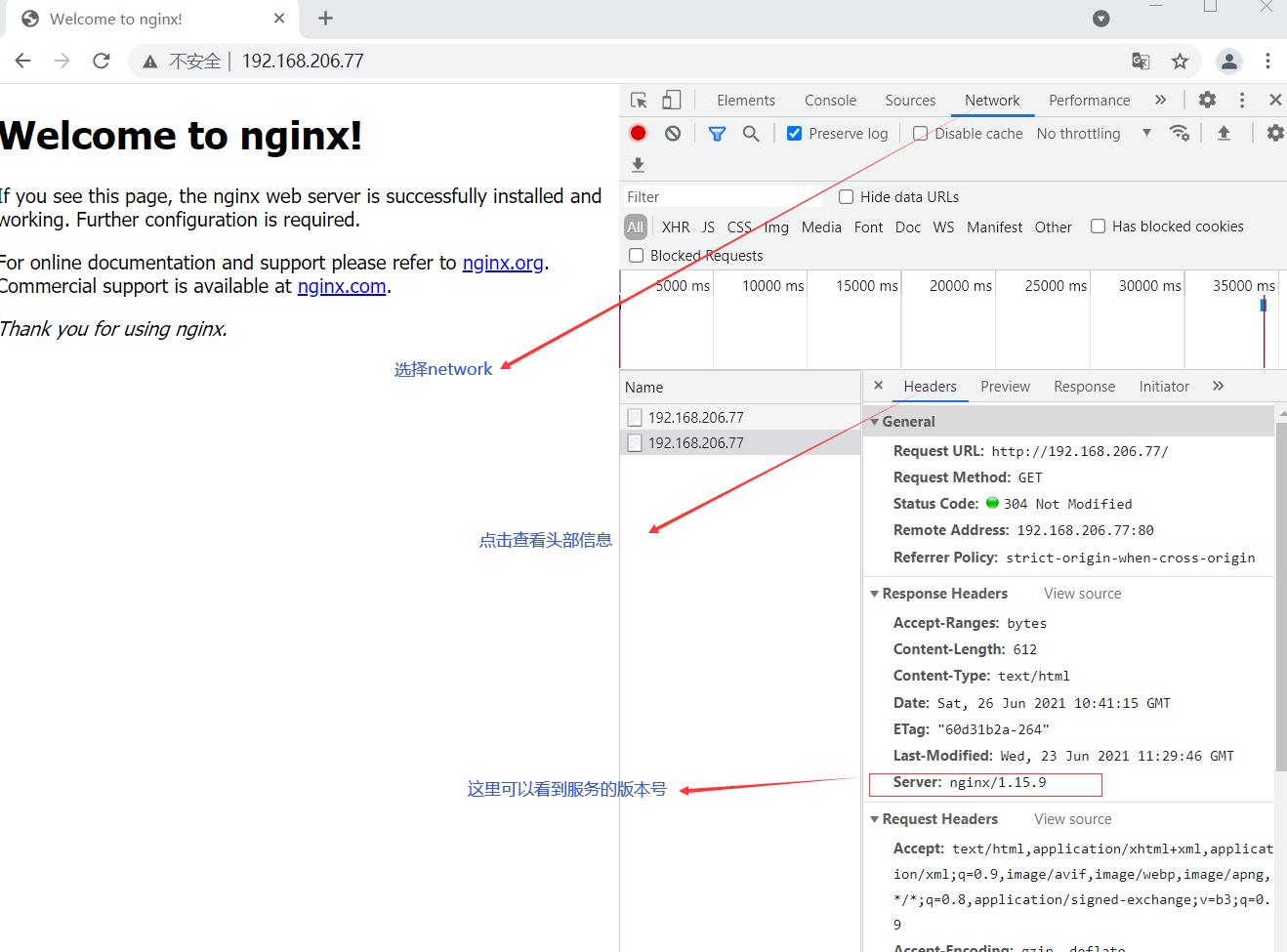This screenshot has width=1287, height=952.
Task: Open network search magnifier icon
Action: (751, 134)
